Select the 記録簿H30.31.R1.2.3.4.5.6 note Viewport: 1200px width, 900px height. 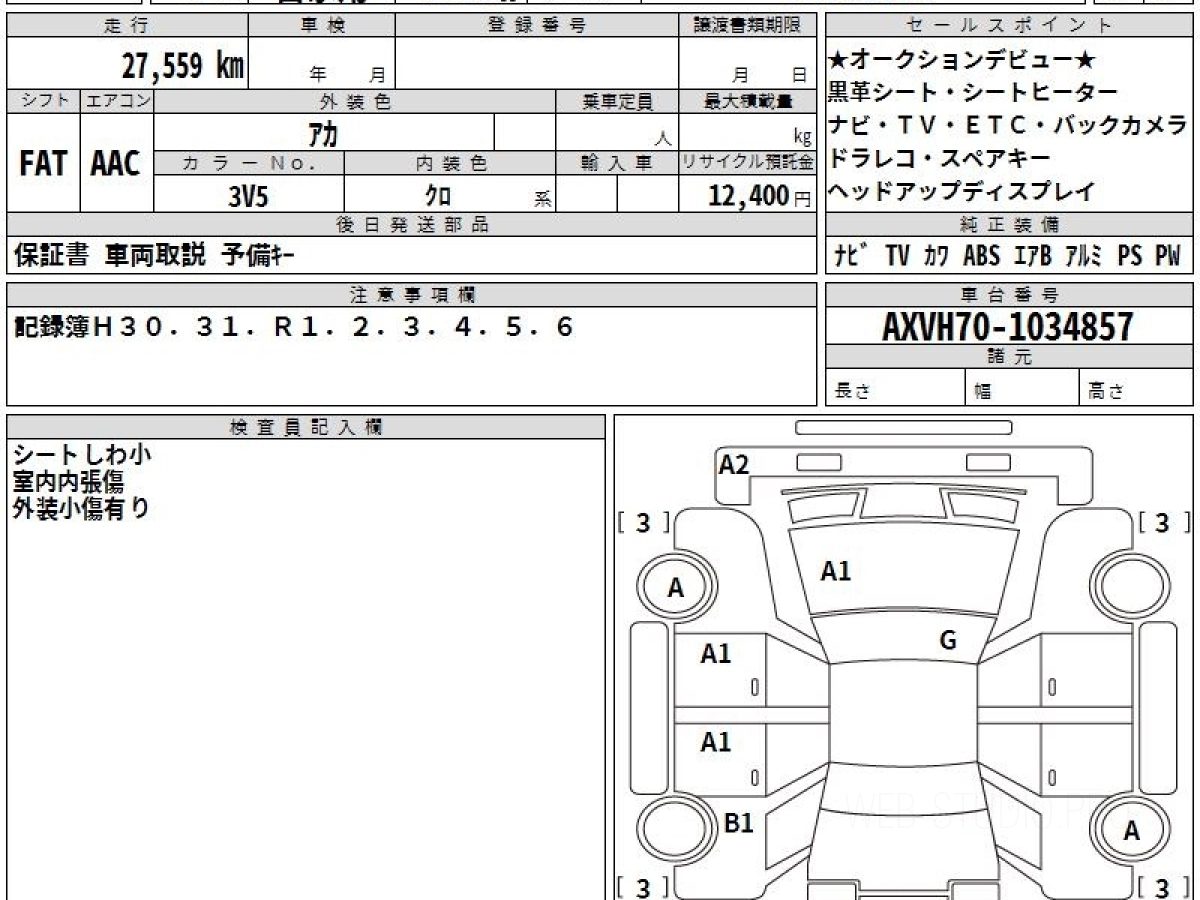tap(293, 327)
